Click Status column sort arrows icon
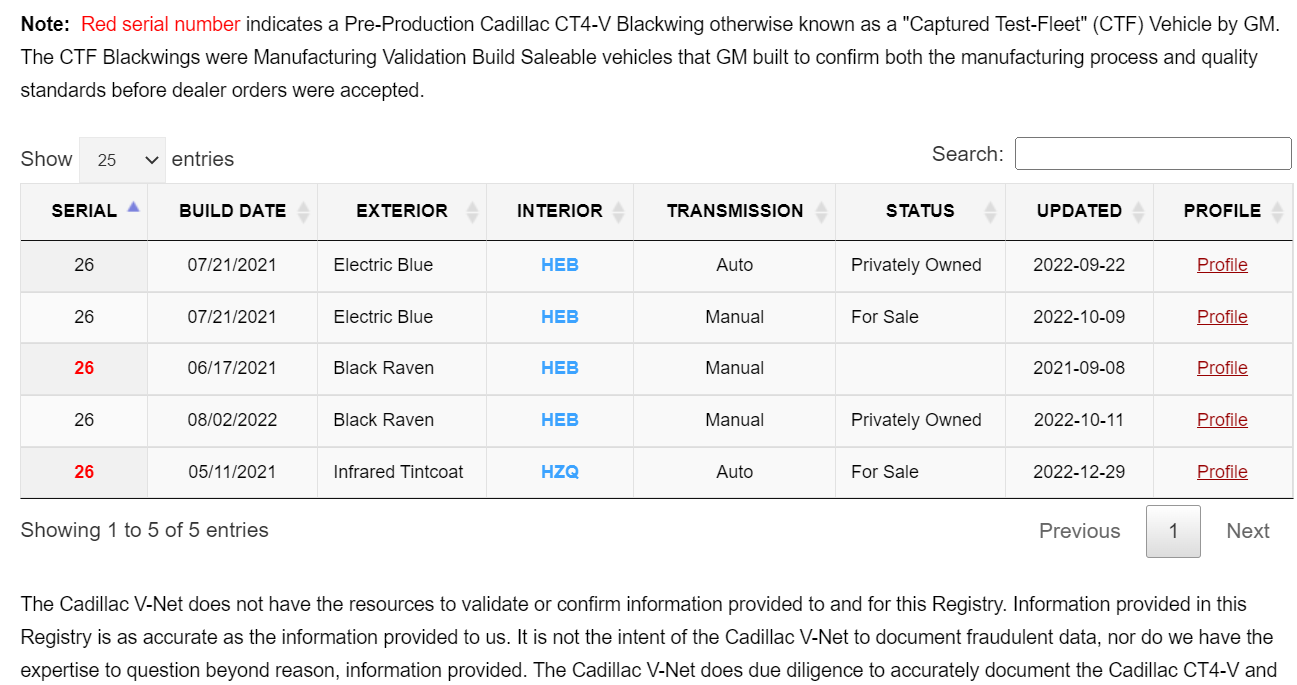 [x=991, y=211]
